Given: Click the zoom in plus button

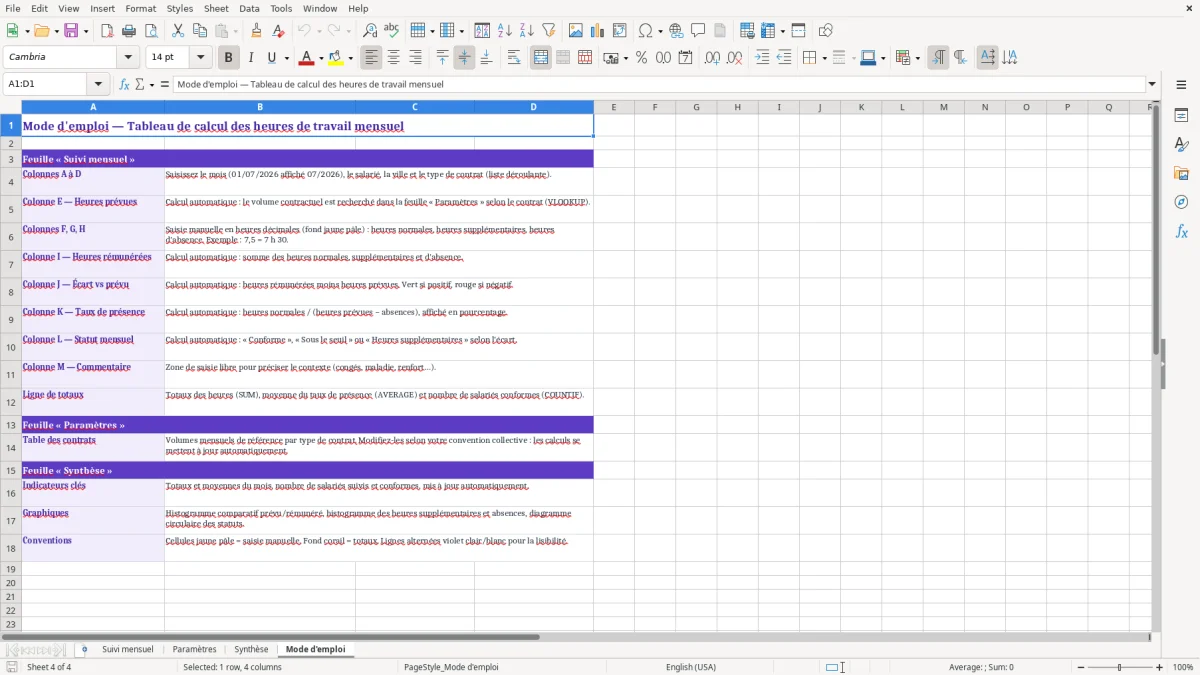Looking at the screenshot, I should (x=1160, y=667).
